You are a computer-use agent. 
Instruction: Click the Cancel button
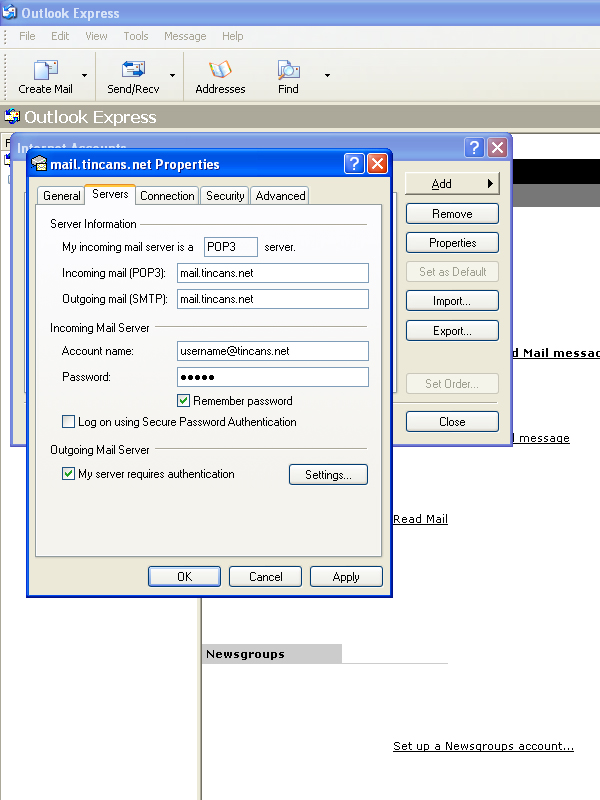tap(265, 577)
